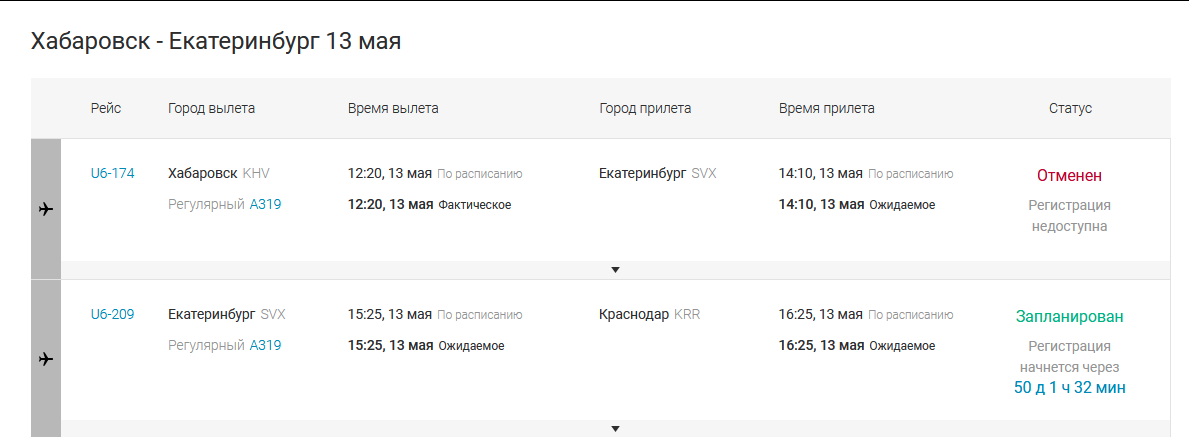Click Хабаровск KHV departure city

(x=218, y=173)
